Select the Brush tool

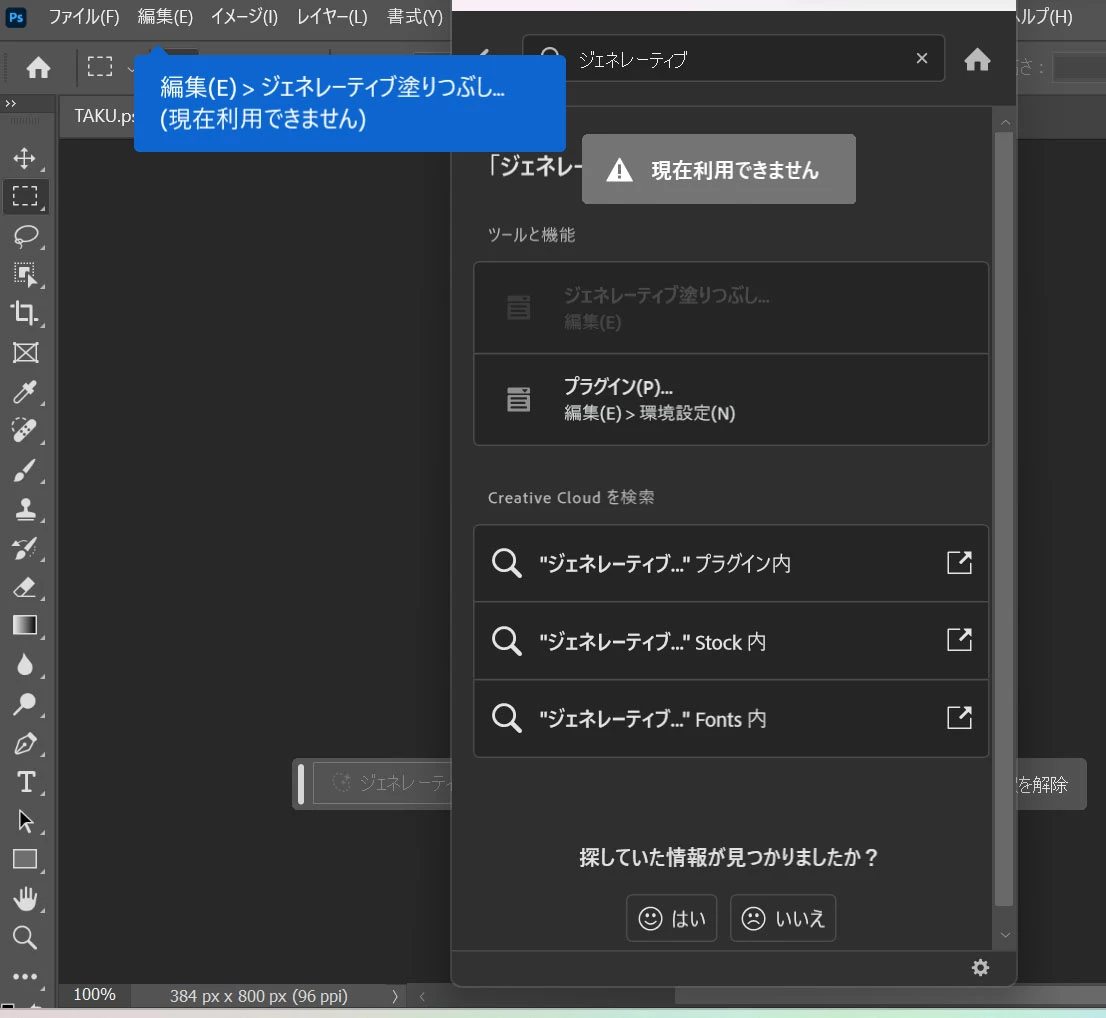[25, 470]
